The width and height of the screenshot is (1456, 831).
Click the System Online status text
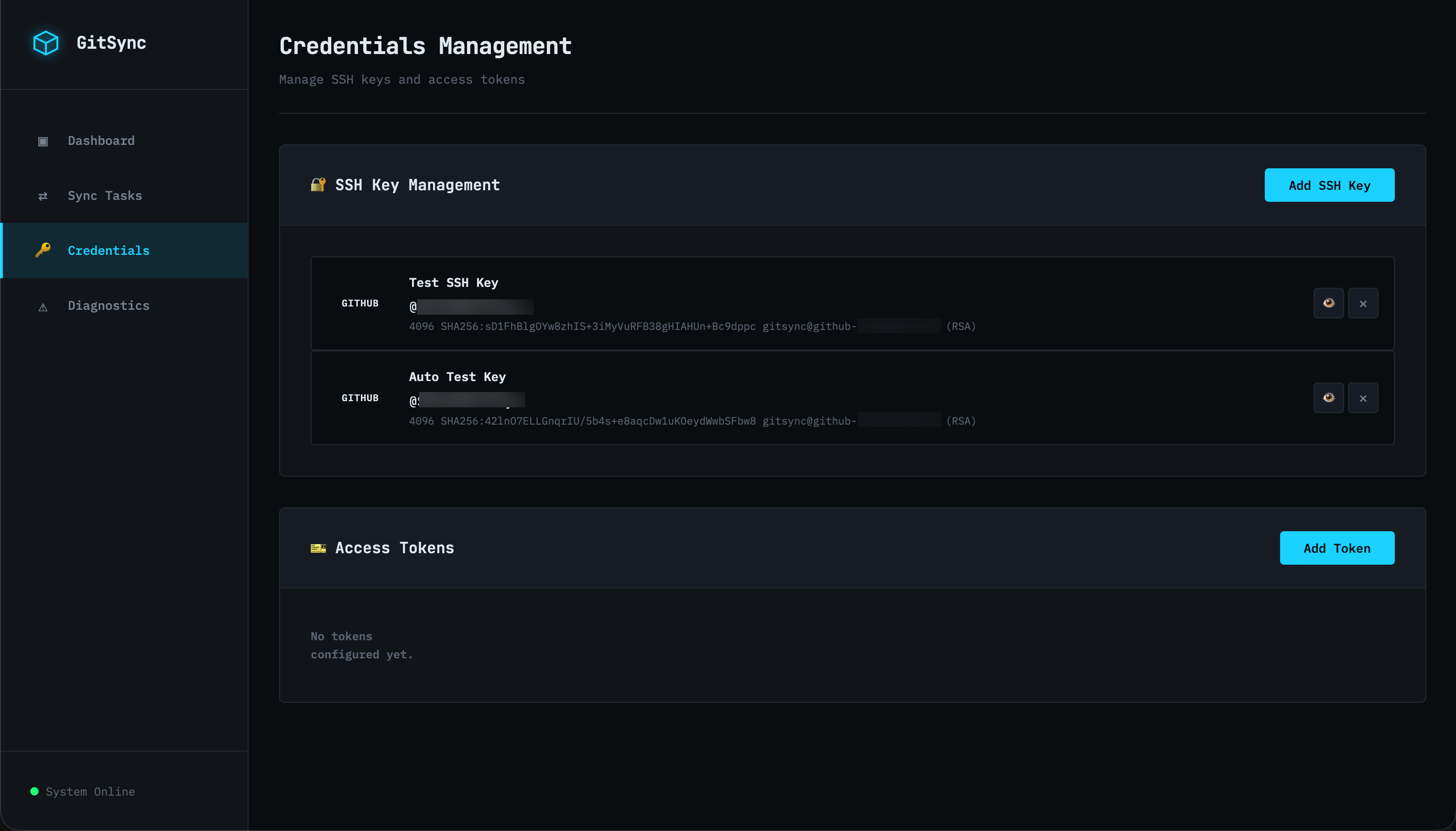tap(90, 792)
